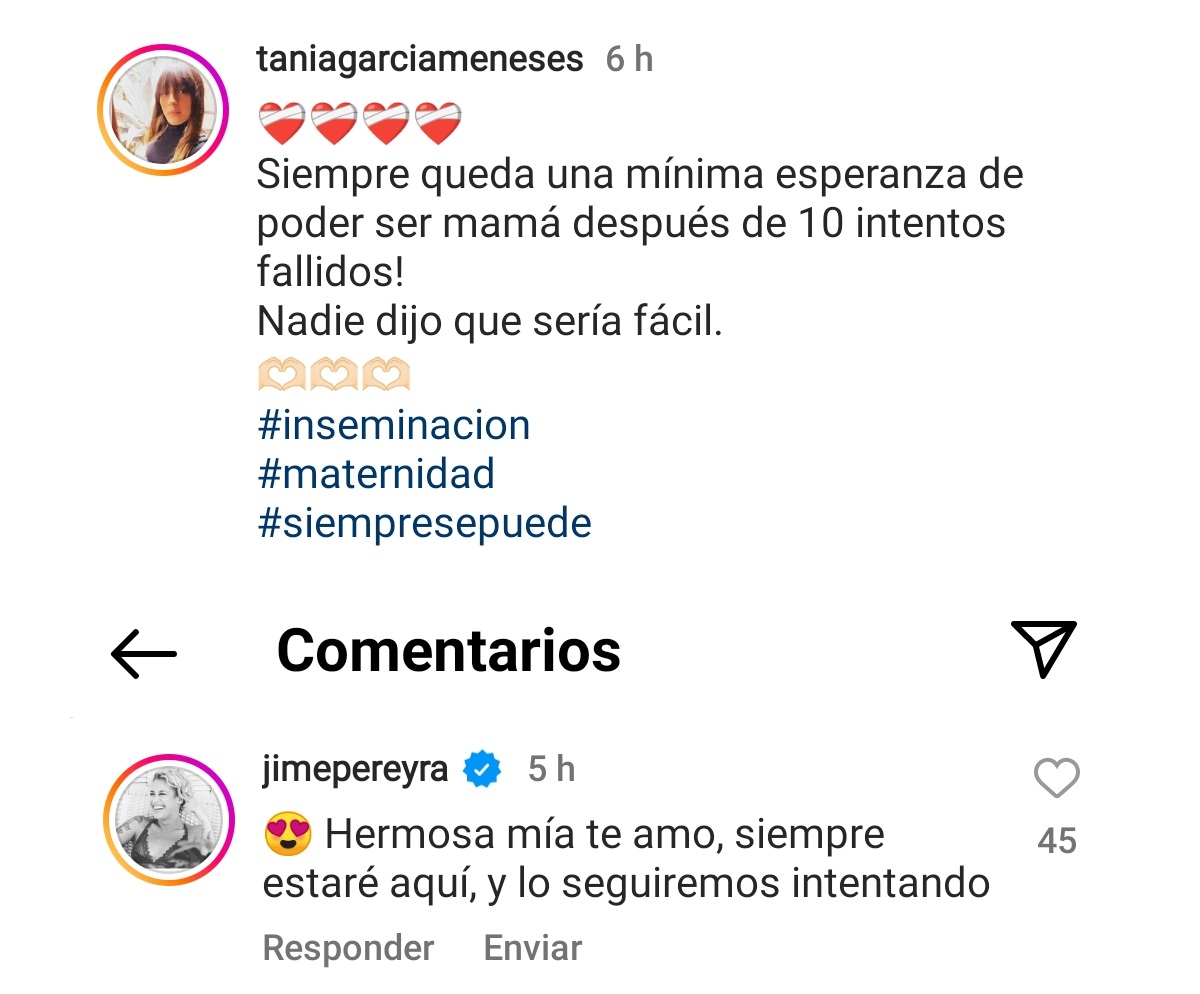The width and height of the screenshot is (1200, 994).
Task: Open the #maternidad hashtag page
Action: click(x=376, y=473)
